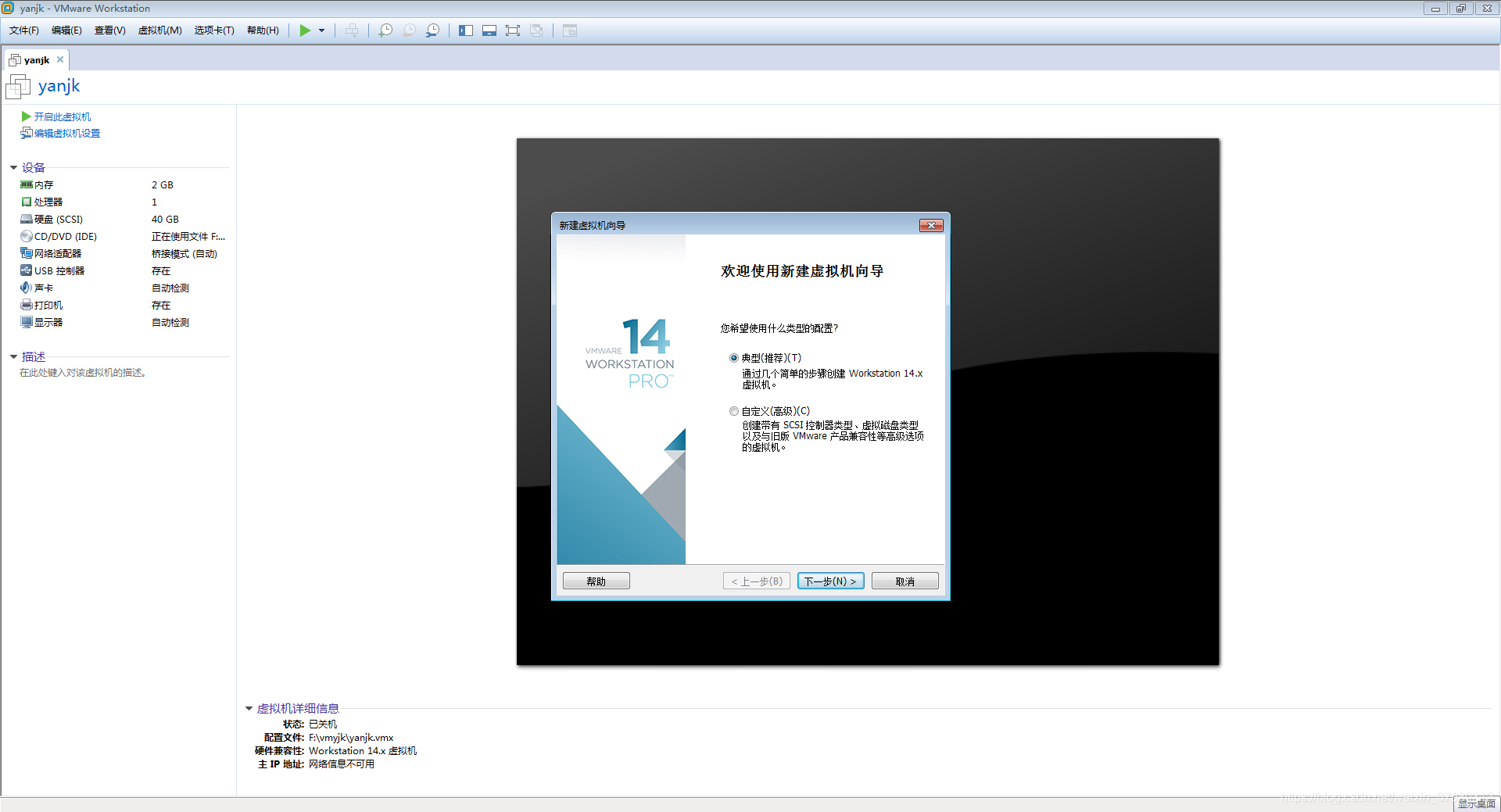Close the 新建虚拟机向导 dialog
The height and width of the screenshot is (812, 1501).
[x=930, y=226]
